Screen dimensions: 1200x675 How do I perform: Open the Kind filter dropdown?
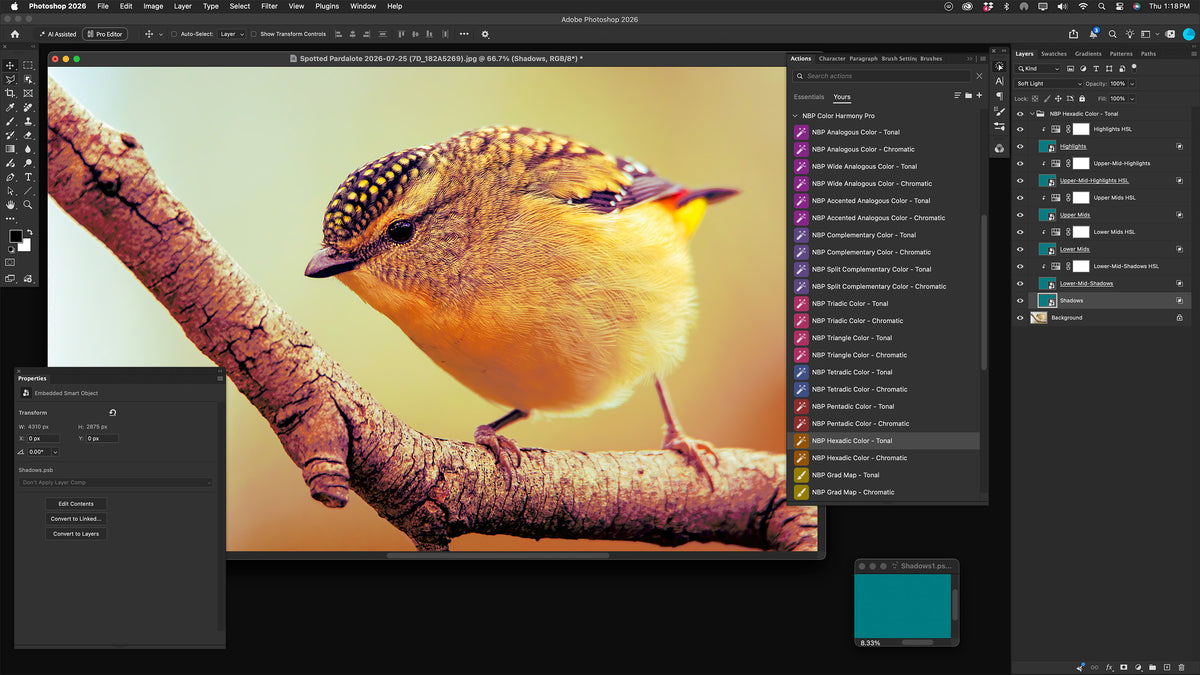(1038, 69)
